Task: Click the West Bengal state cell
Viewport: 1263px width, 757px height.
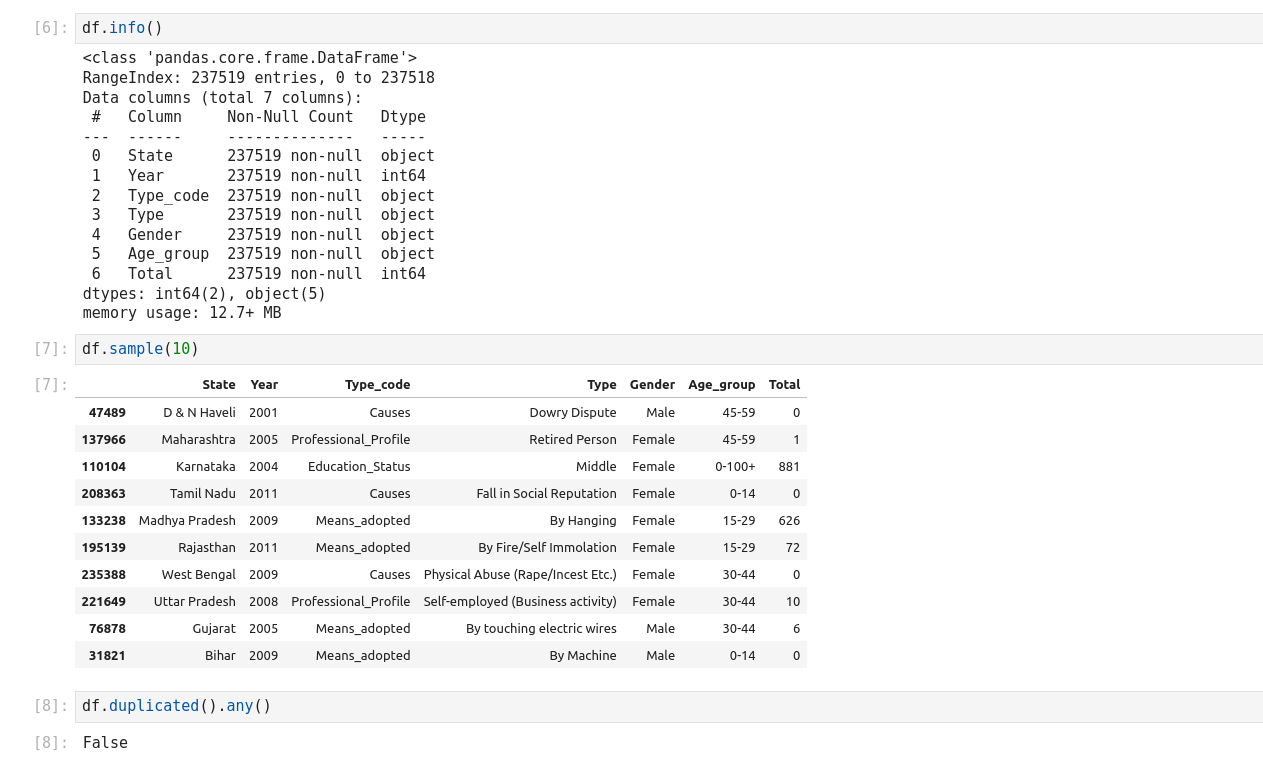Action: click(x=198, y=574)
